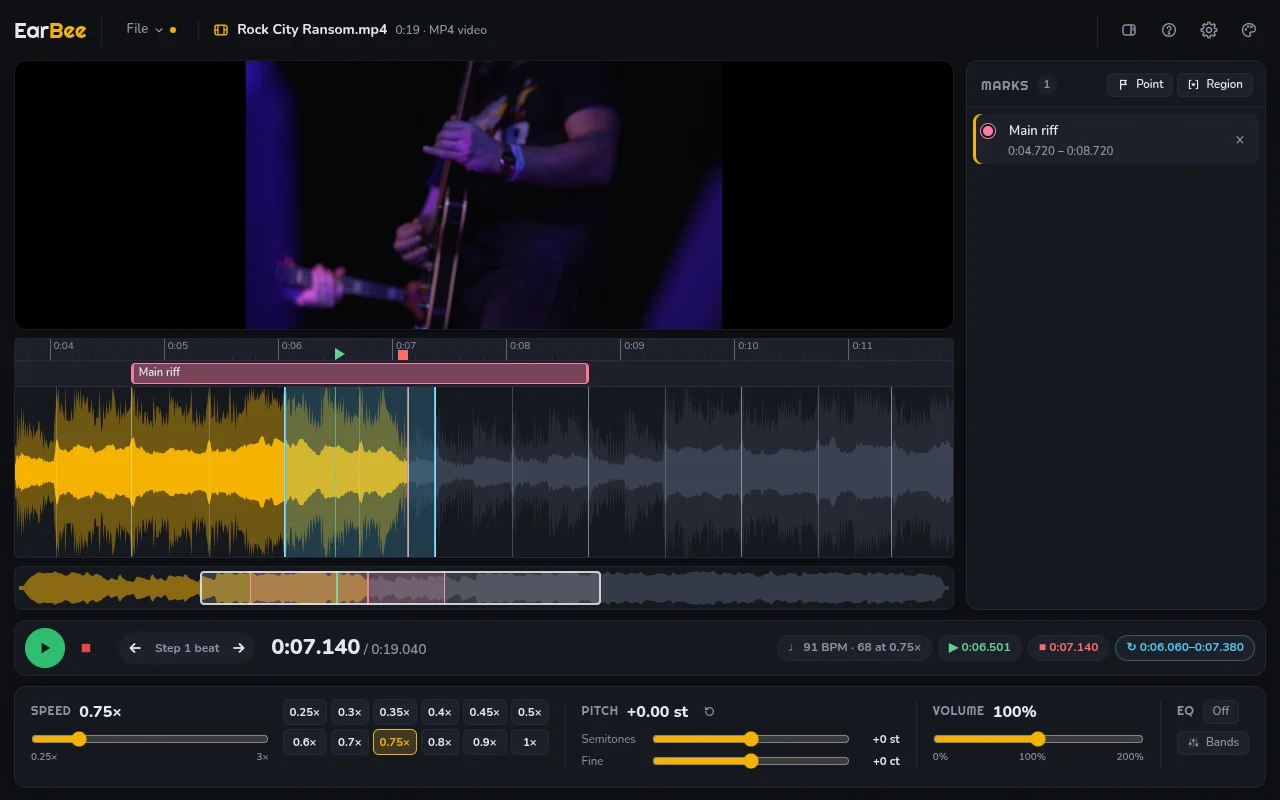The width and height of the screenshot is (1280, 800).
Task: Add a Region mark
Action: pos(1215,85)
